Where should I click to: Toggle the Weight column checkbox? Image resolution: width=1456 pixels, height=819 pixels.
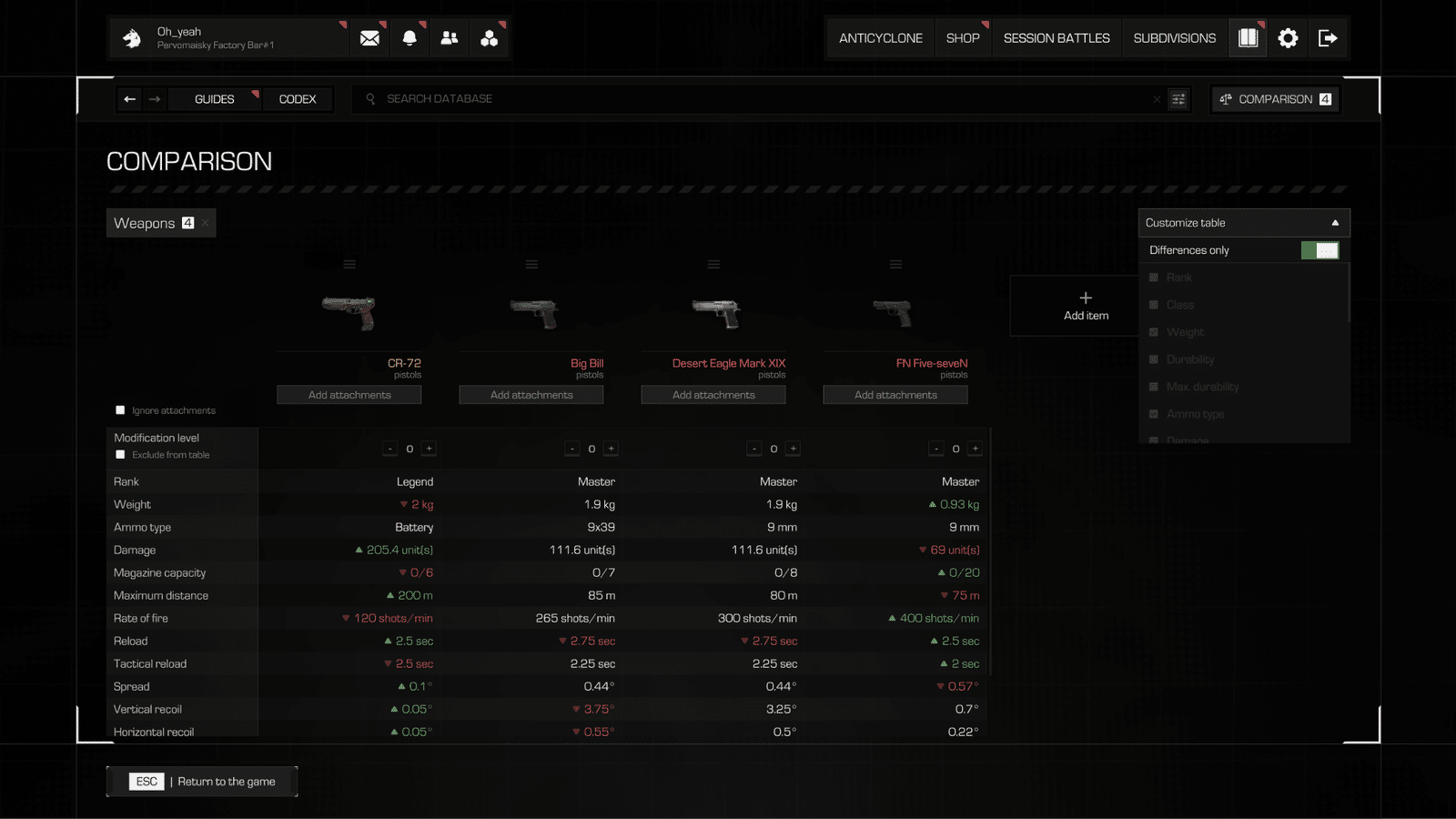1154,332
